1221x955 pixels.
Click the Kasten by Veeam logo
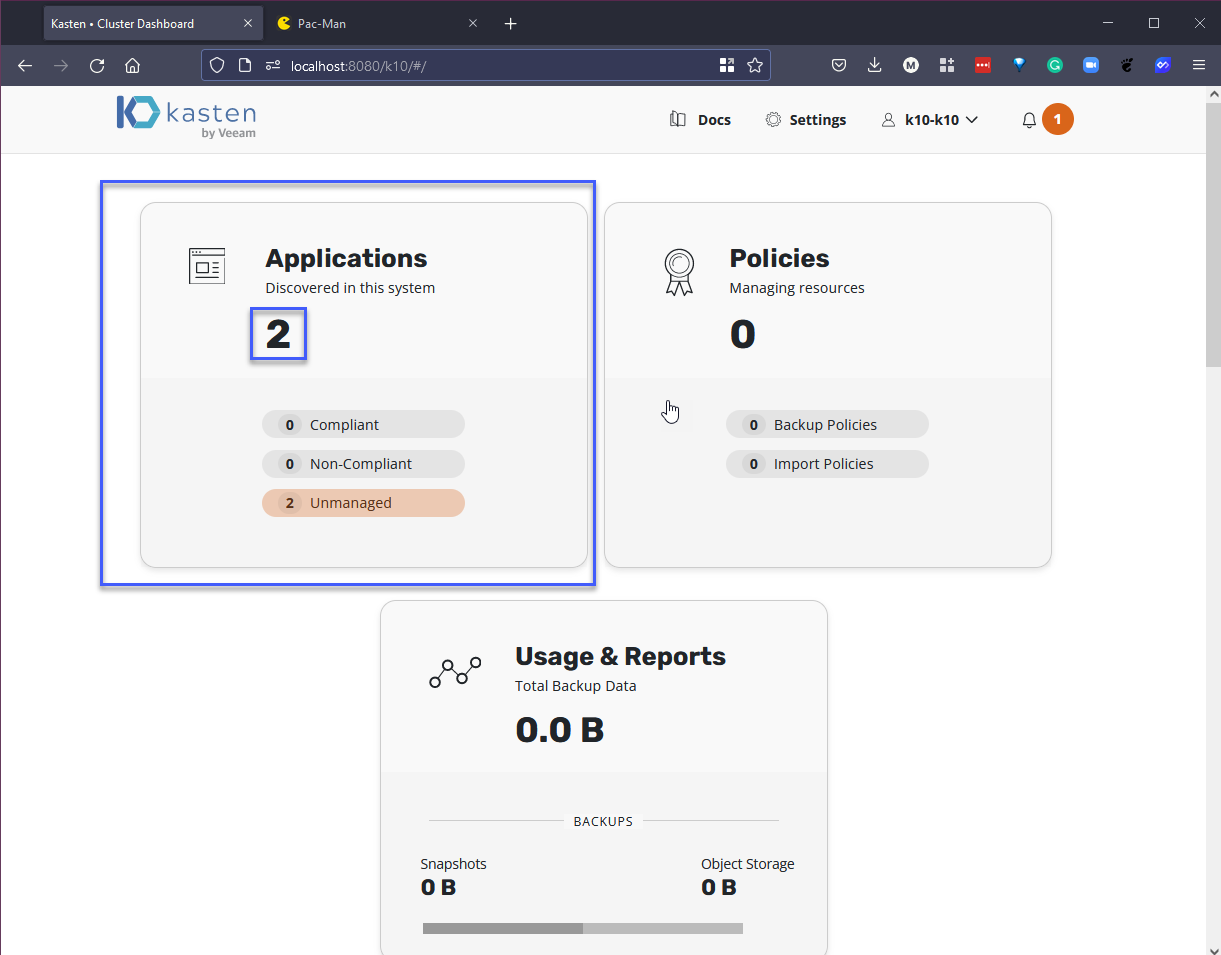point(186,116)
